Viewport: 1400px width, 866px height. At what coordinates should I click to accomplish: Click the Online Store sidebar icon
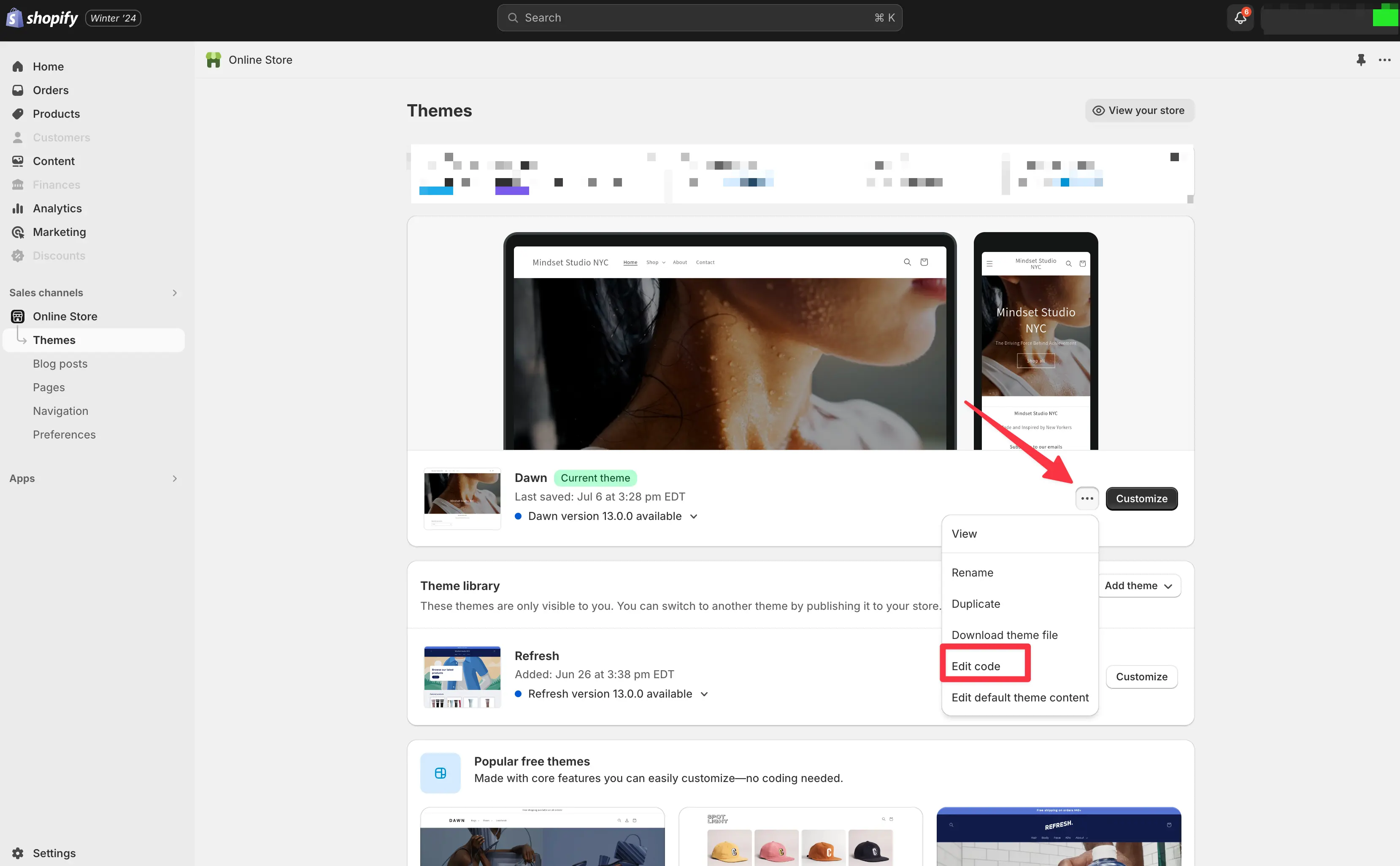18,316
